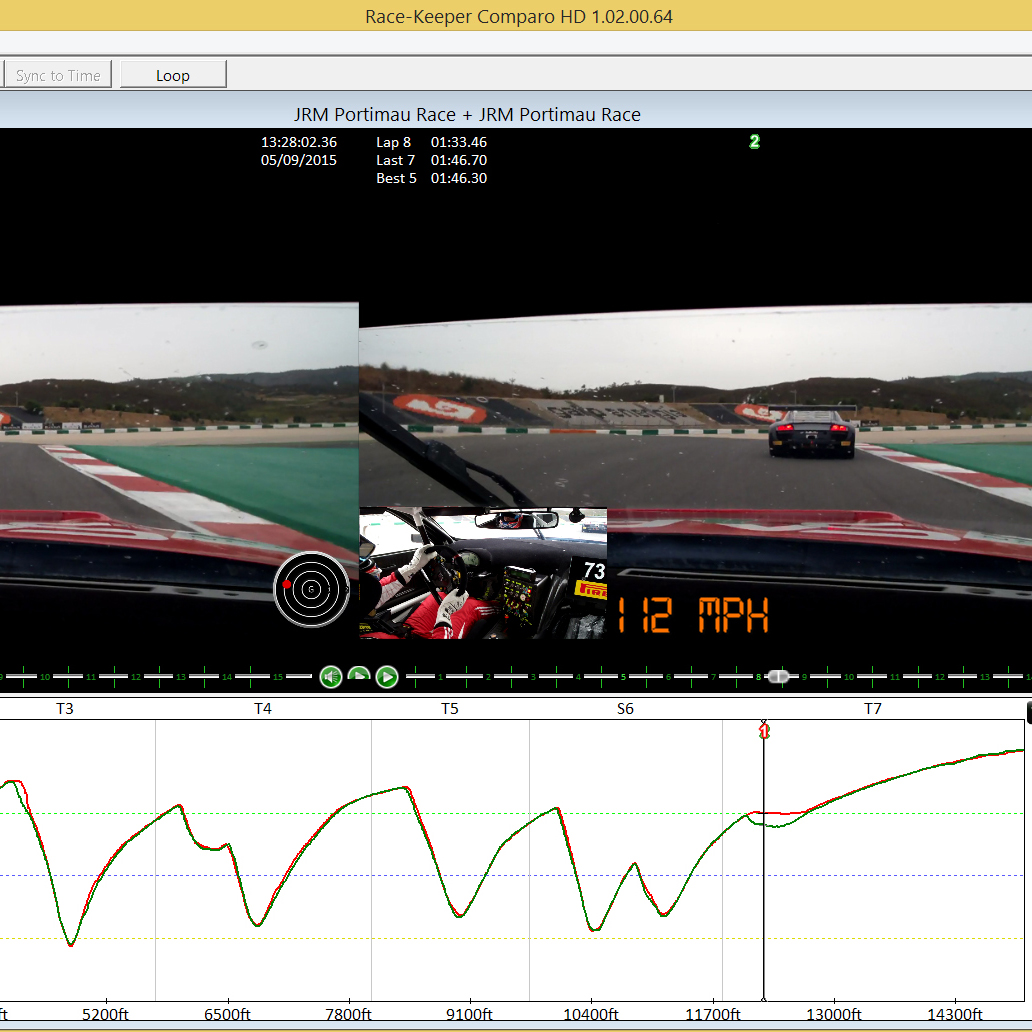Click lap 10 tick on right lap timeline
Viewport: 1032px width, 1032px height.
[849, 677]
